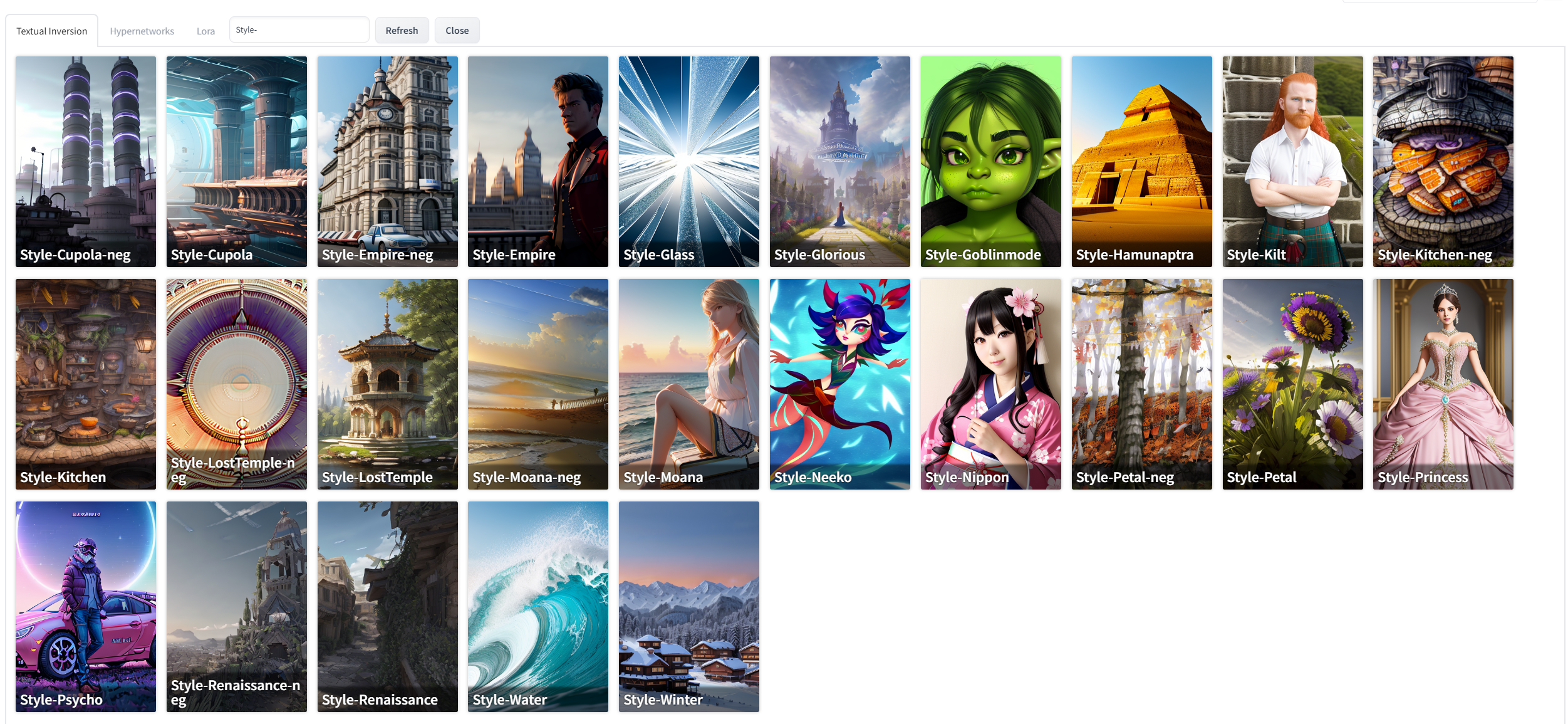Select the Style-Petal flower card
The image size is (1568, 724).
[x=1293, y=384]
